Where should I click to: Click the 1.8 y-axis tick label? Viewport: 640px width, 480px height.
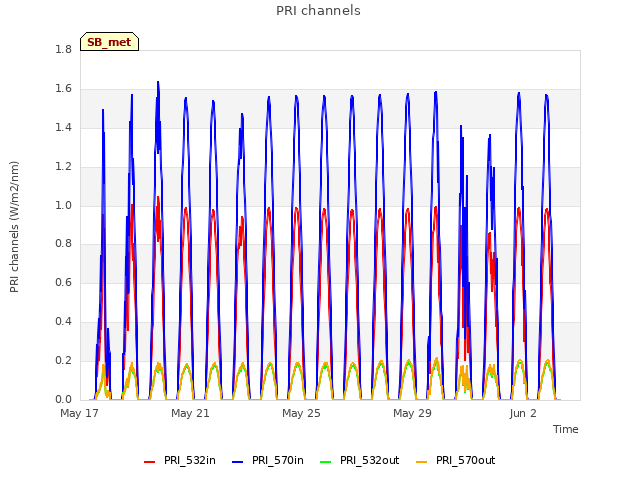tap(63, 49)
